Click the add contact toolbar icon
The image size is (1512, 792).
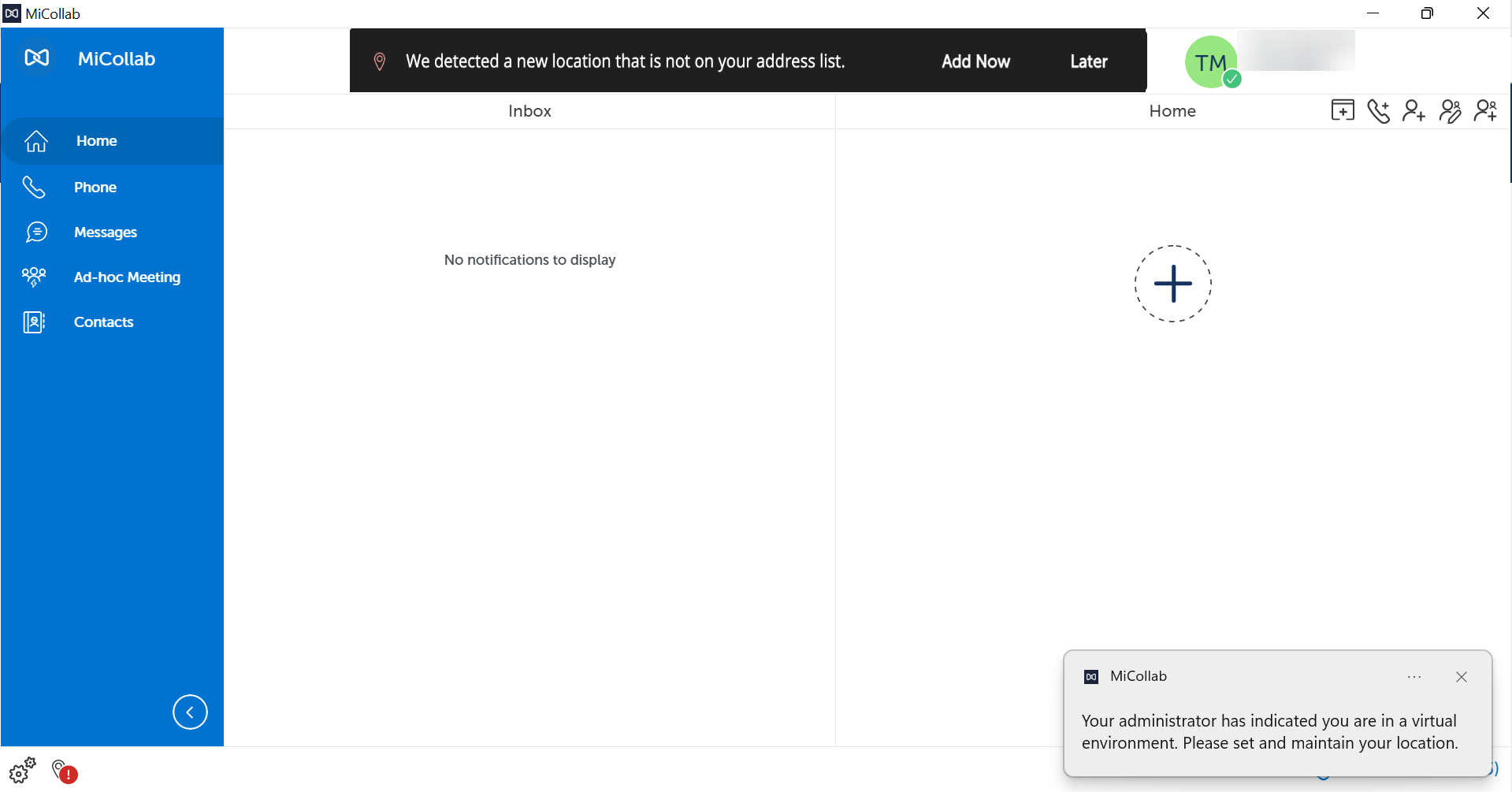point(1414,110)
